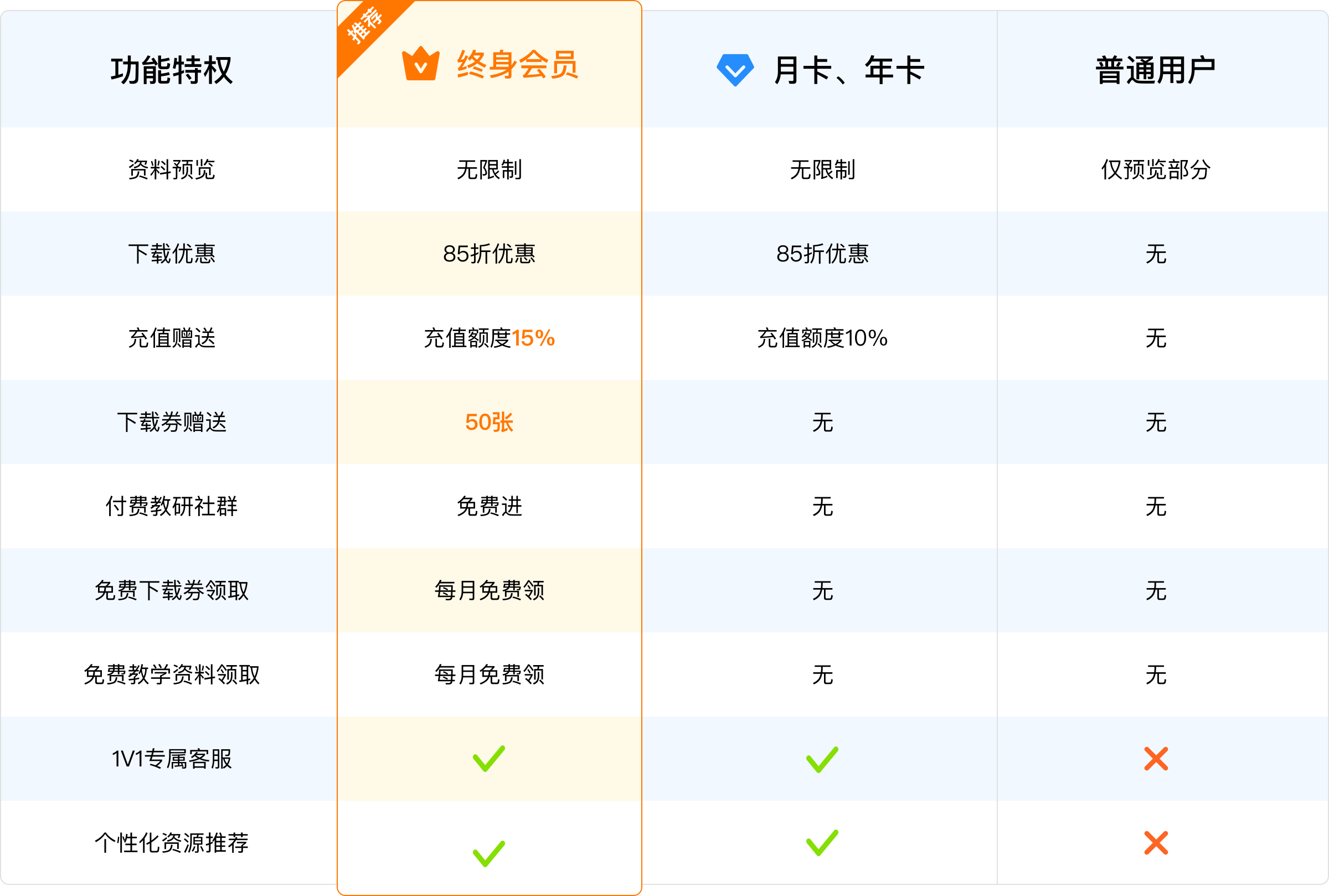
Task: Click the orange cross for 普通用户 个性化资源推荐
Action: coord(1156,843)
